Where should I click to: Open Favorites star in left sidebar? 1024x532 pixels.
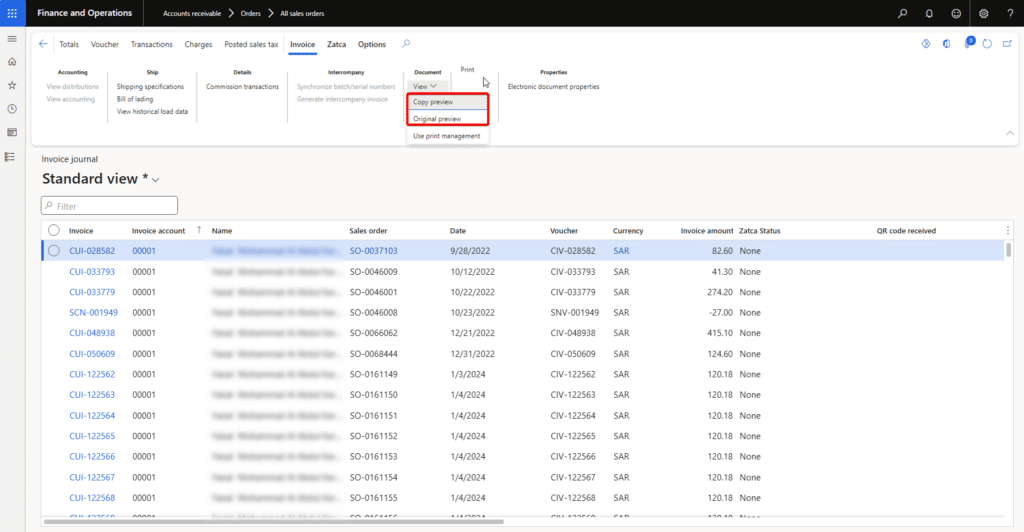pyautogui.click(x=12, y=86)
